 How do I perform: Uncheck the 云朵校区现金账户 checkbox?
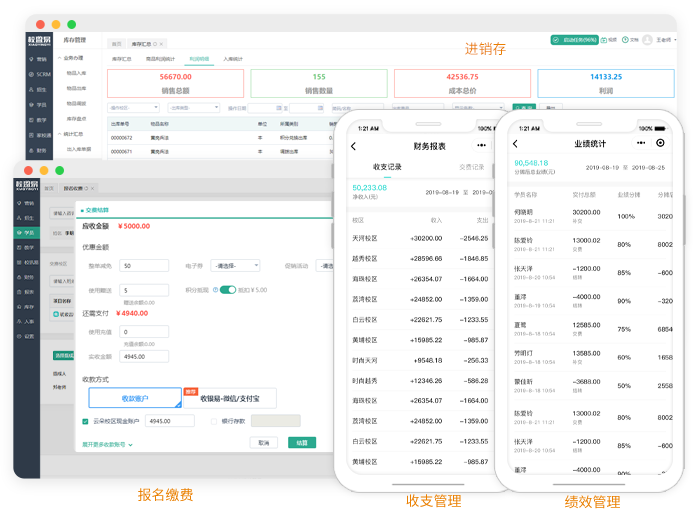tap(85, 421)
